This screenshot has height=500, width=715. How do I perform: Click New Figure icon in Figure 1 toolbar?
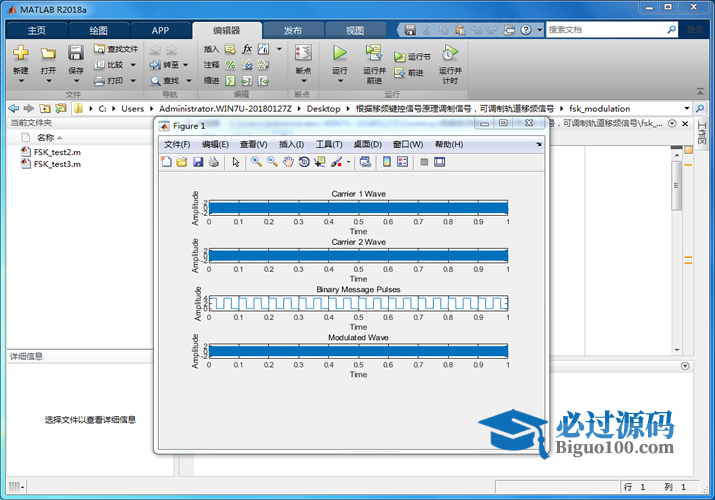pos(166,162)
